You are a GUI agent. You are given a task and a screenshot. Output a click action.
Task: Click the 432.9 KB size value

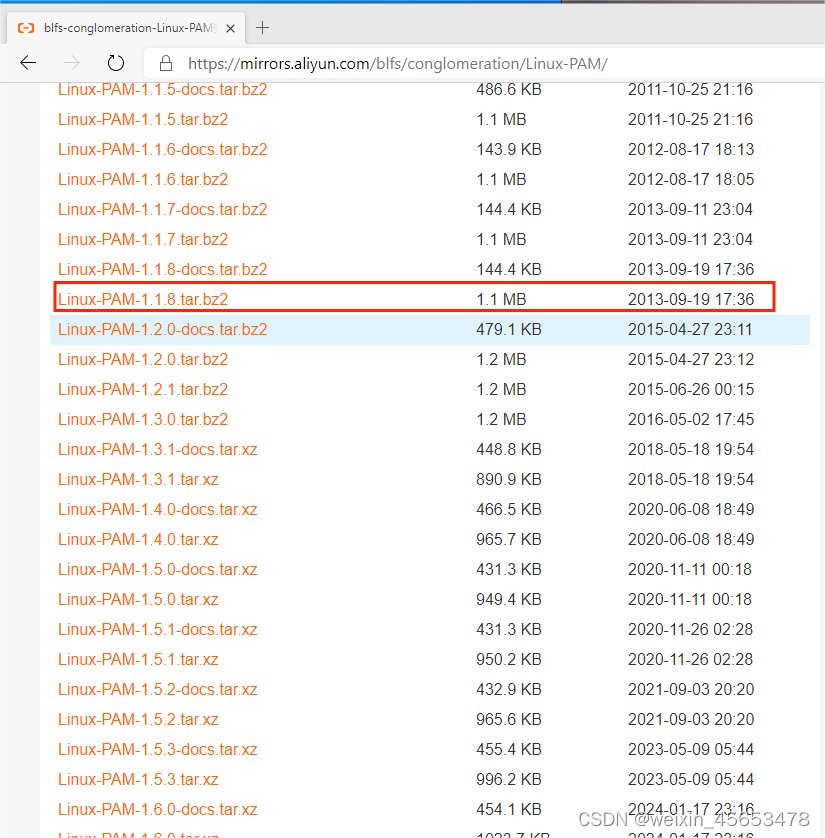509,689
